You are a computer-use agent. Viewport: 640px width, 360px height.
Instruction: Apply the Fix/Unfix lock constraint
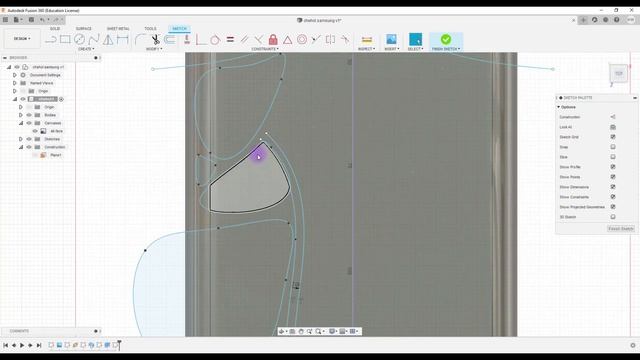point(273,40)
